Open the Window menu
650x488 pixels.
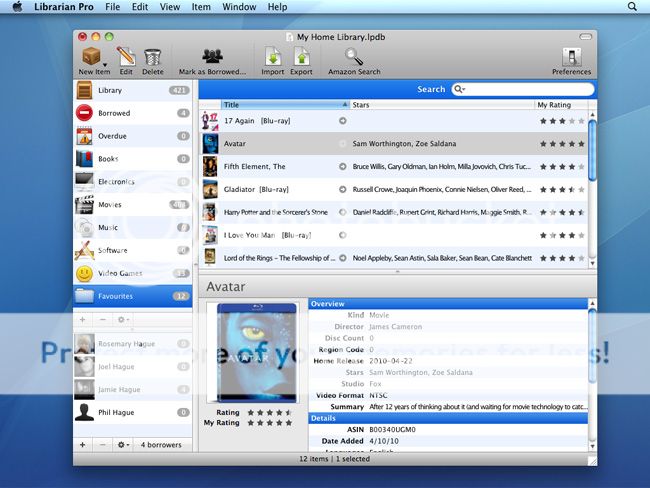238,7
